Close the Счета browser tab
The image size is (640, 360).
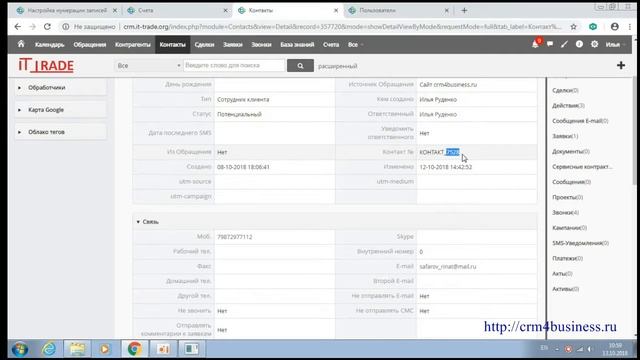[x=225, y=10]
